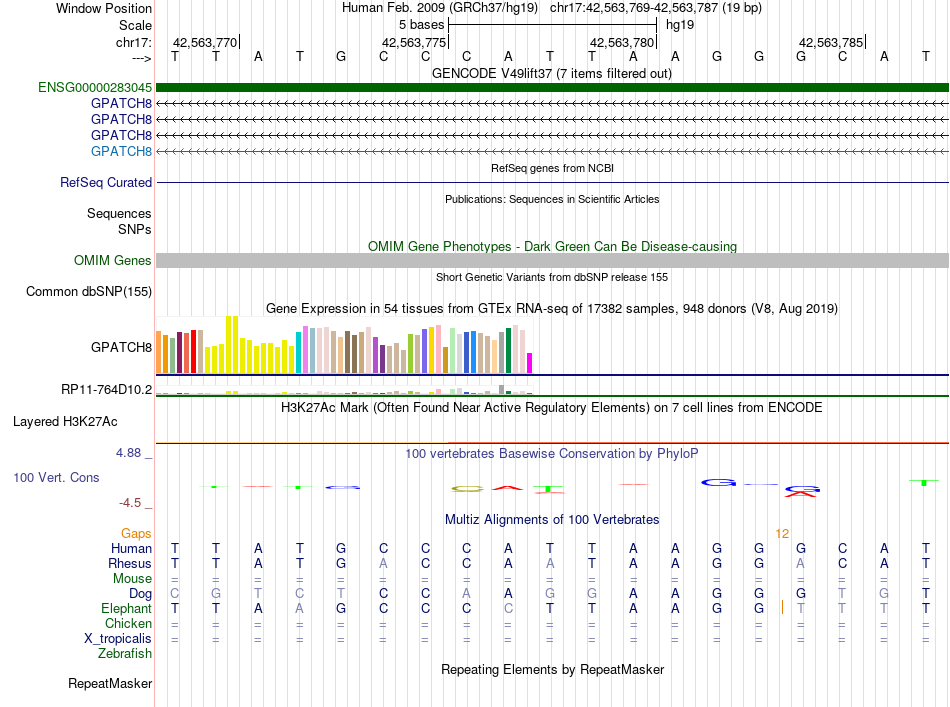Click position marker 42,563,775 on ruler
Screen dimensions: 950x707
click(x=414, y=42)
